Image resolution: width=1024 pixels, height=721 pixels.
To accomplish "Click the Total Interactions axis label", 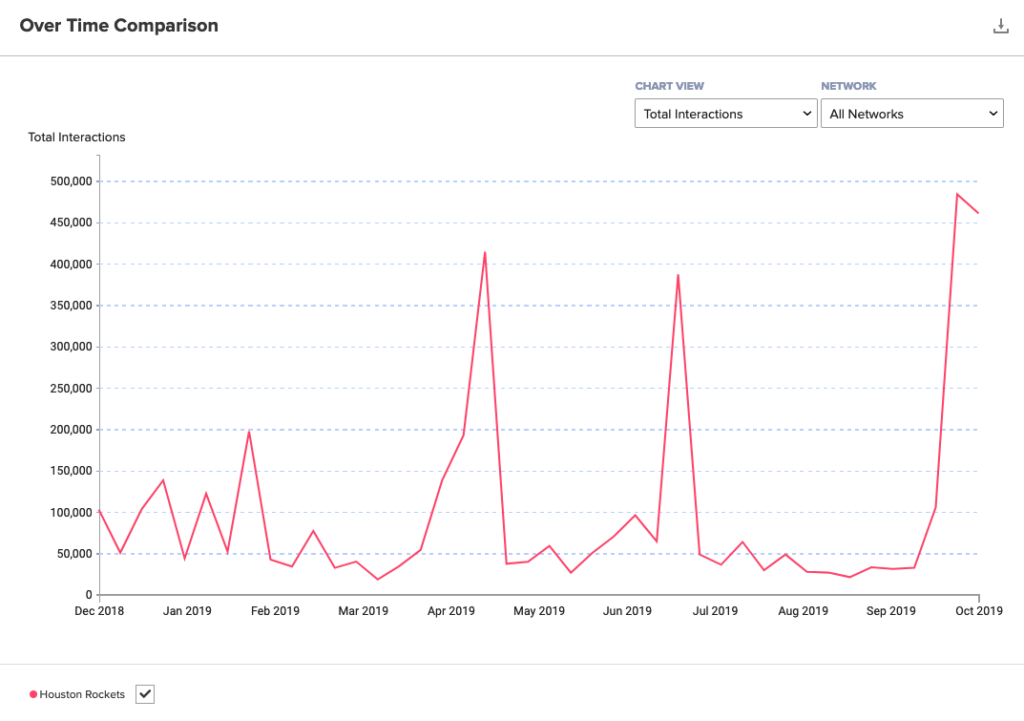I will 76,137.
